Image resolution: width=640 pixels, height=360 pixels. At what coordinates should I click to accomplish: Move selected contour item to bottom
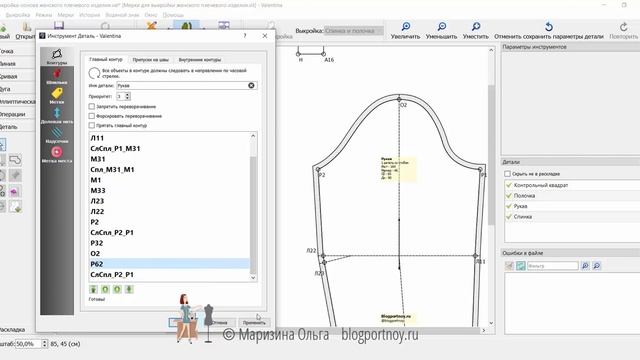click(x=129, y=289)
